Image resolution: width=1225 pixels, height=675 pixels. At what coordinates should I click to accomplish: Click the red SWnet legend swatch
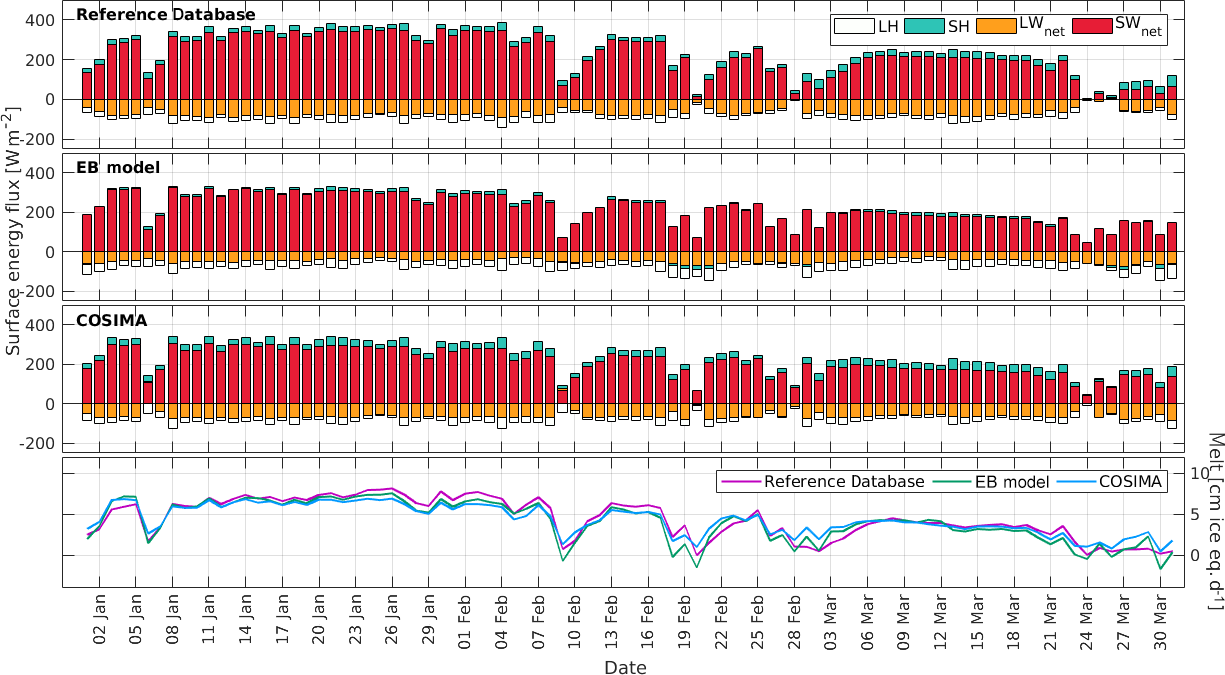pyautogui.click(x=1093, y=28)
